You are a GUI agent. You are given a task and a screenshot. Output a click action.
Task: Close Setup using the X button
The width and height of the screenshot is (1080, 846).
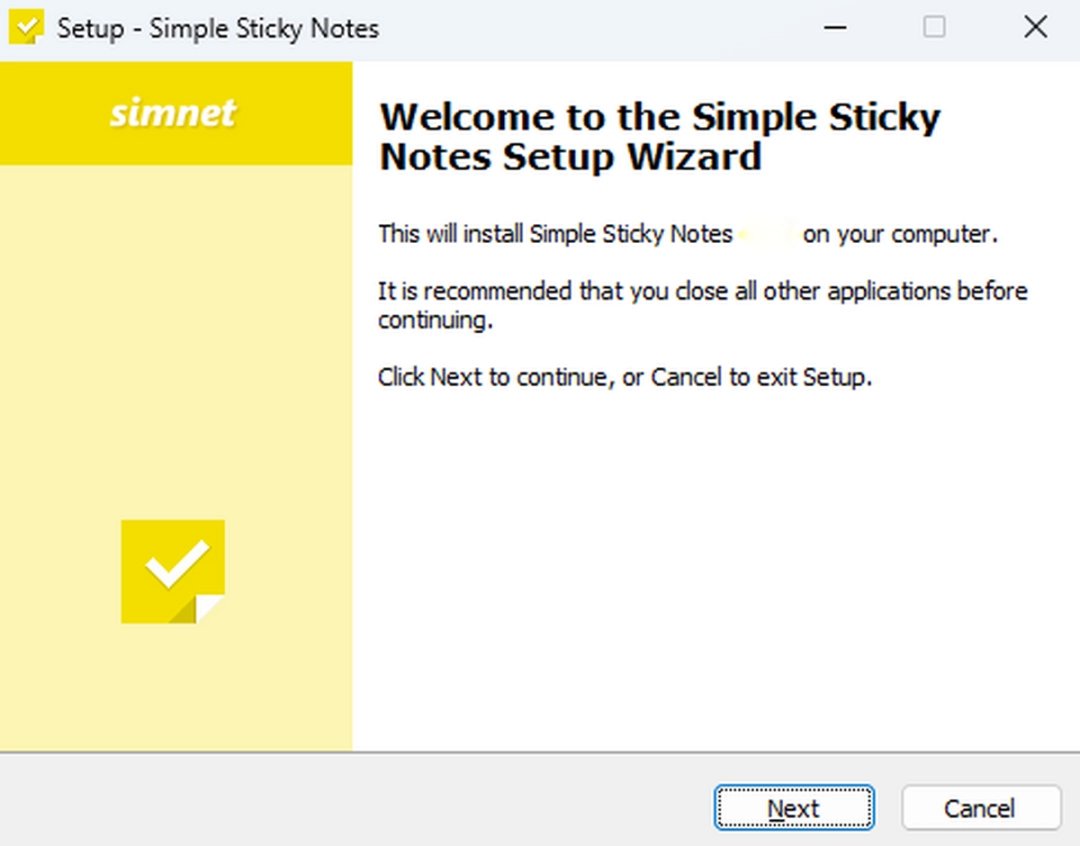[x=1035, y=28]
